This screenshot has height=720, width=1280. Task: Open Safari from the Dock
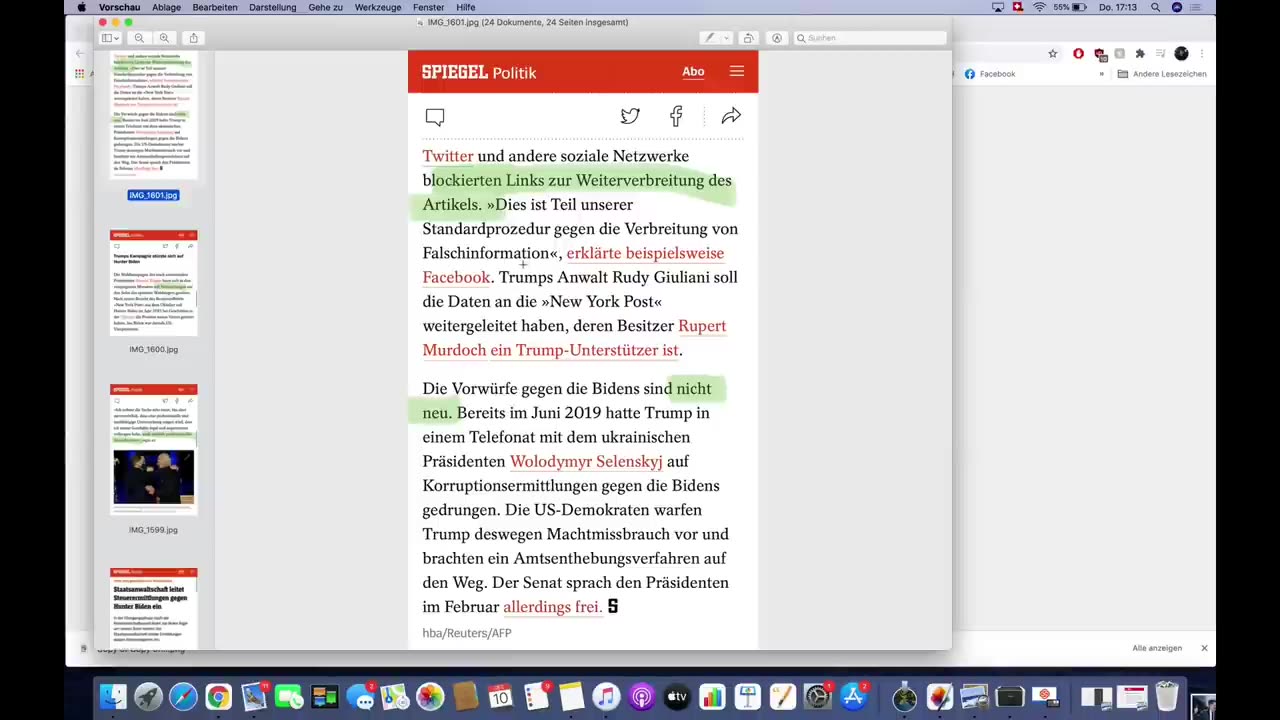[183, 697]
